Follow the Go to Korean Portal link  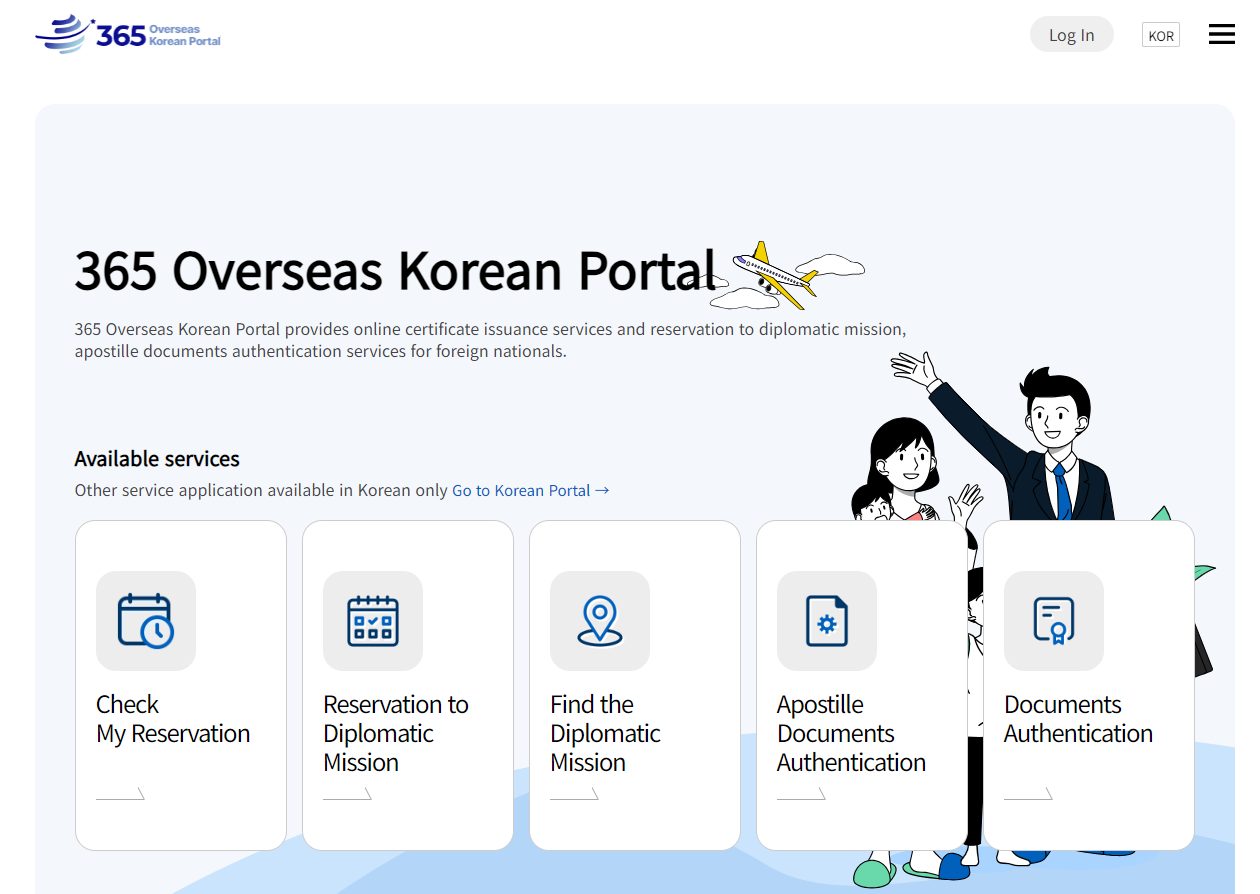[531, 490]
